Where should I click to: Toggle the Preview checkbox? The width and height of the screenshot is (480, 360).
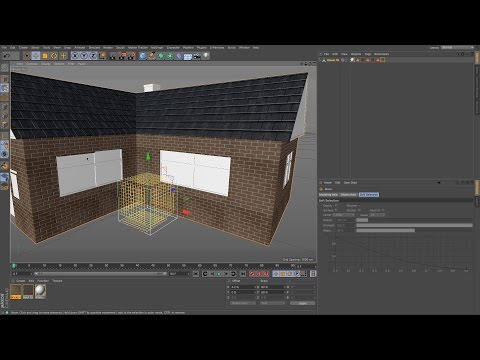pyautogui.click(x=359, y=206)
